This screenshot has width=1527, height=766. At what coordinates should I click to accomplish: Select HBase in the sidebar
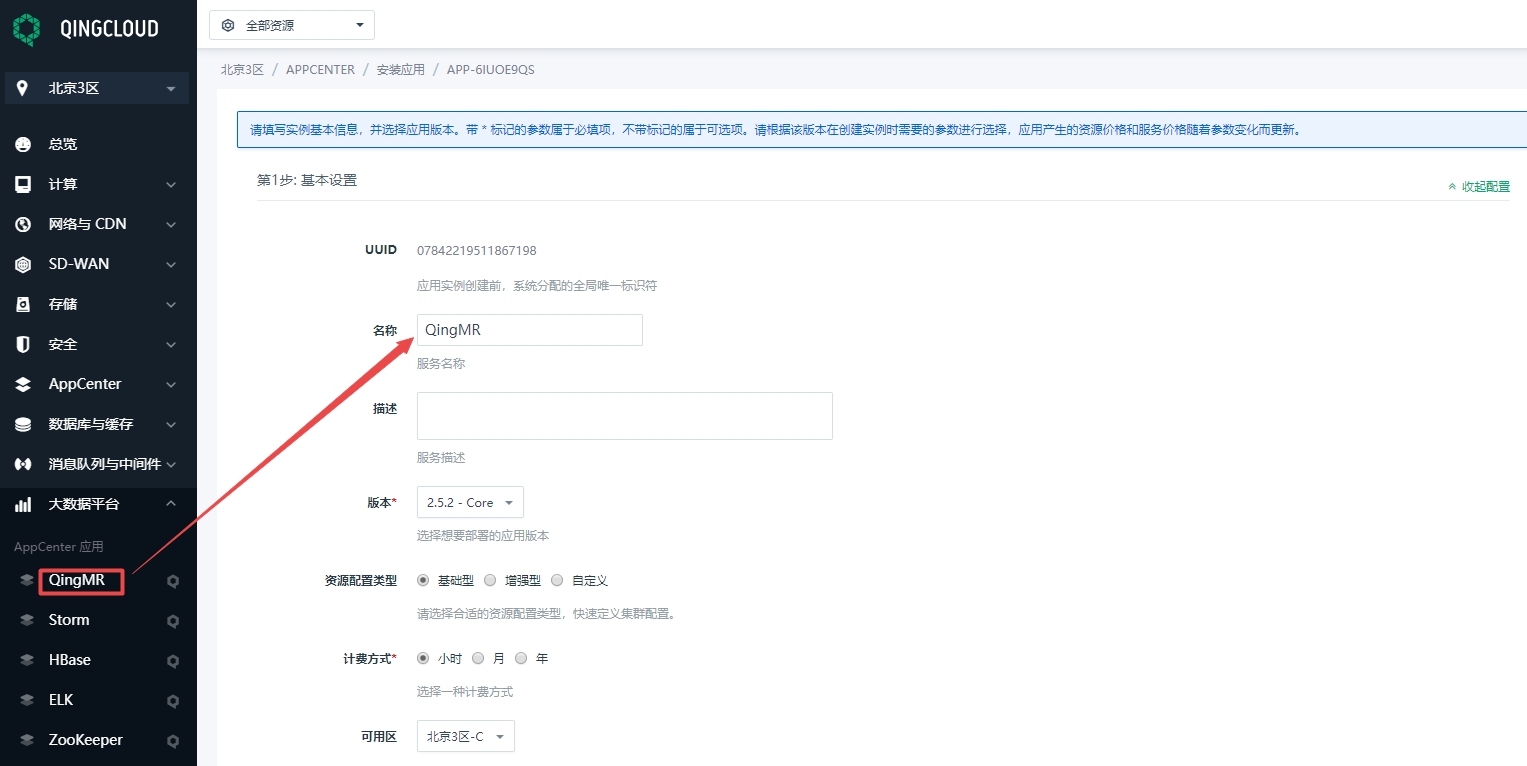tap(70, 660)
